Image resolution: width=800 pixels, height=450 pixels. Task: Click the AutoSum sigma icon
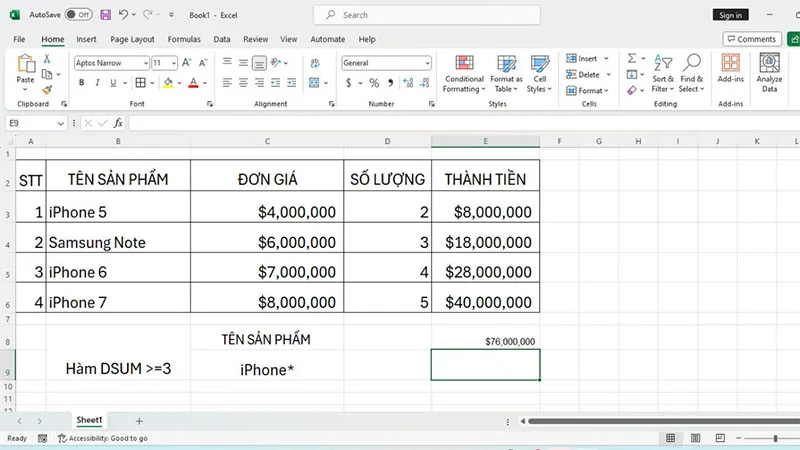coord(632,58)
